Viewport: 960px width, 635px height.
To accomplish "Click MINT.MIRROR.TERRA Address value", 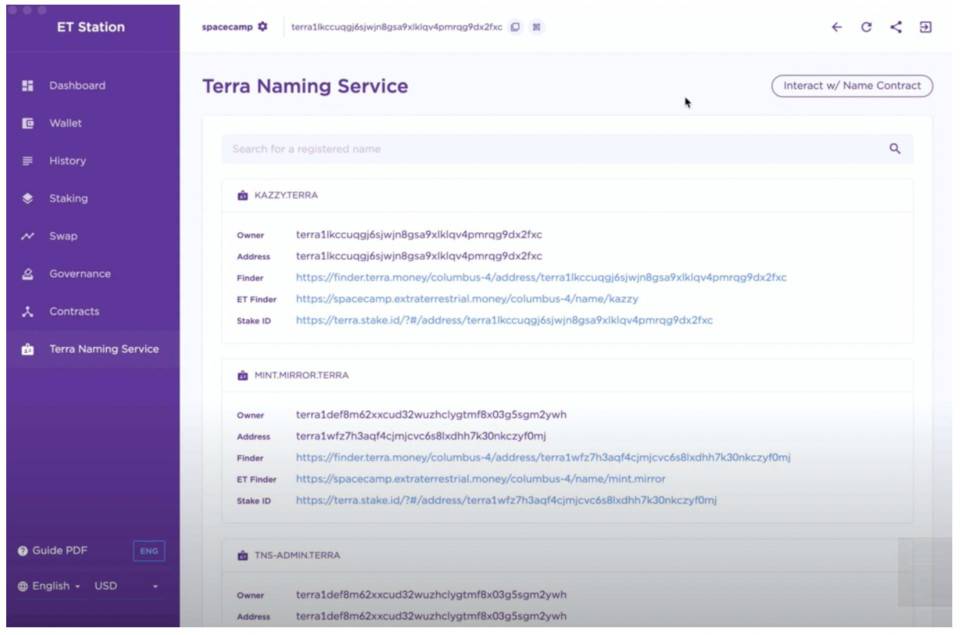I will click(421, 436).
